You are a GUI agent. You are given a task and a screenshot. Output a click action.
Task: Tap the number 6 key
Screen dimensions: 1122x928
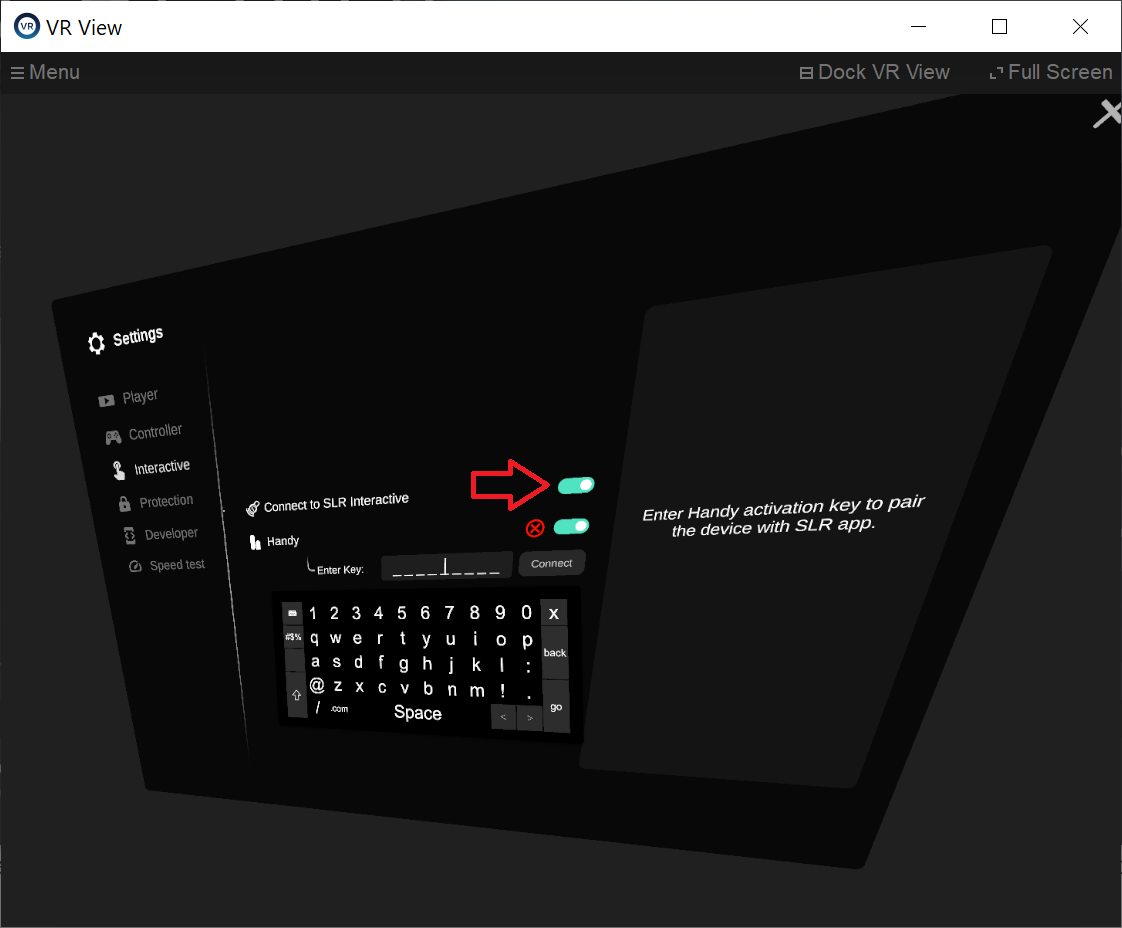[x=425, y=613]
